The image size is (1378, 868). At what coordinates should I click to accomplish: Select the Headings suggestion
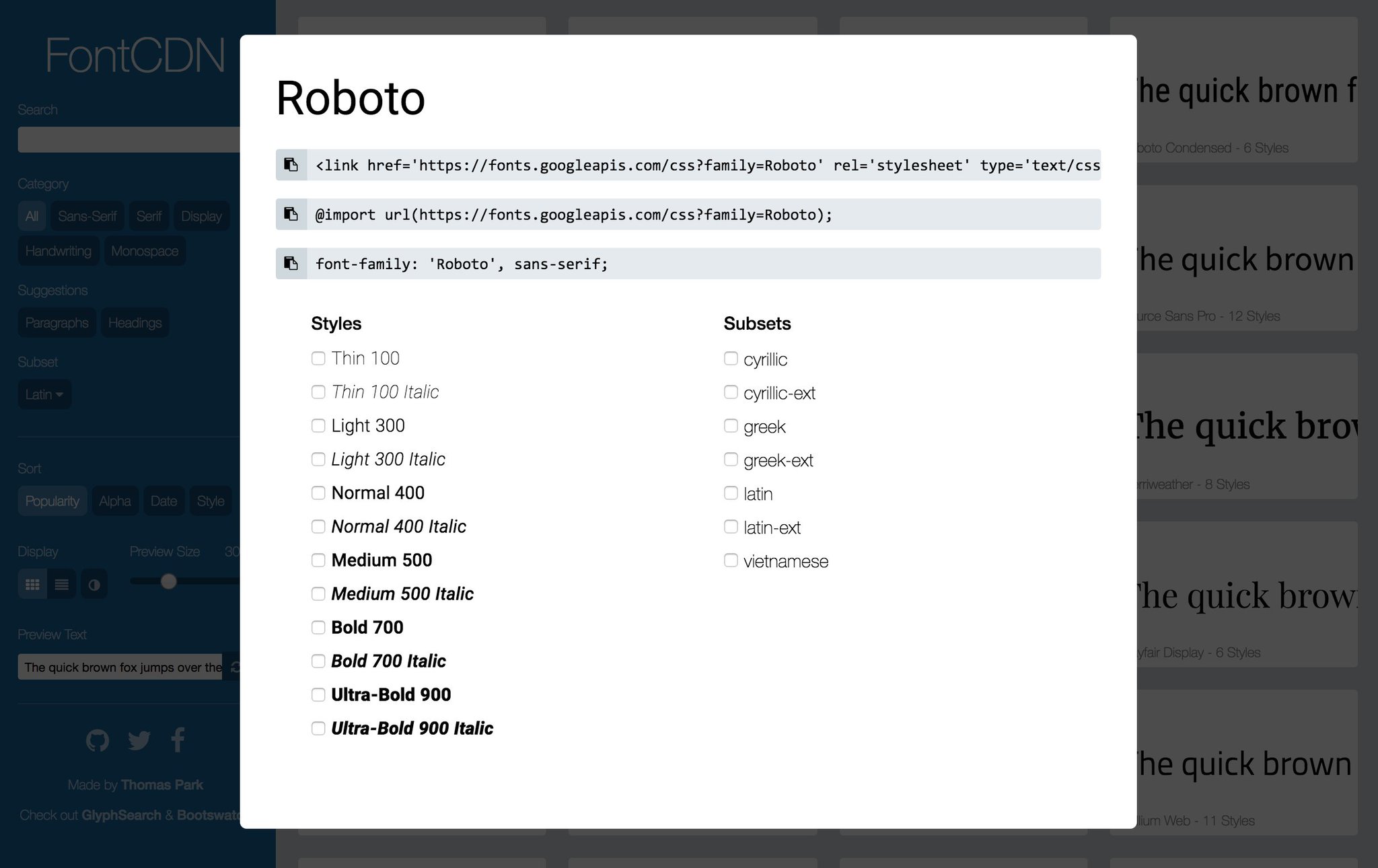[x=135, y=322]
